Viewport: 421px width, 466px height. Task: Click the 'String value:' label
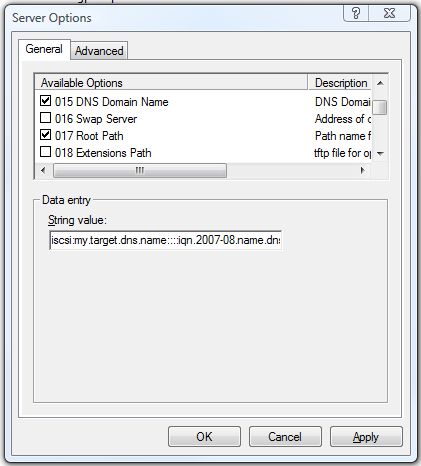[77, 220]
